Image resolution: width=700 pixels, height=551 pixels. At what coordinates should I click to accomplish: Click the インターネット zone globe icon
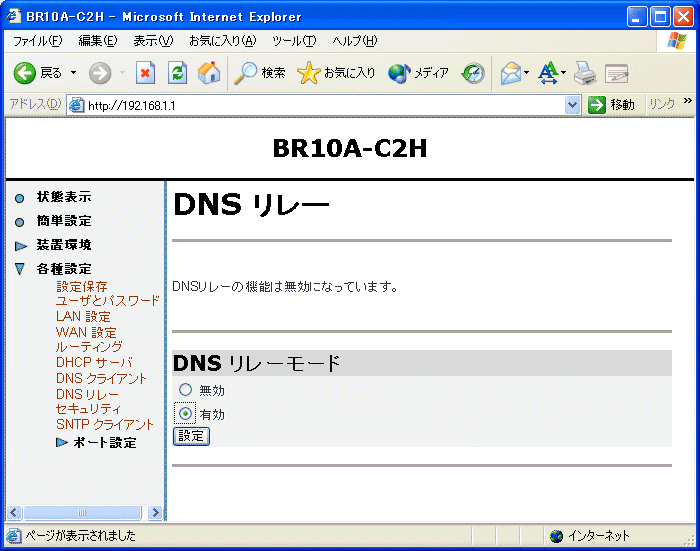(x=556, y=536)
